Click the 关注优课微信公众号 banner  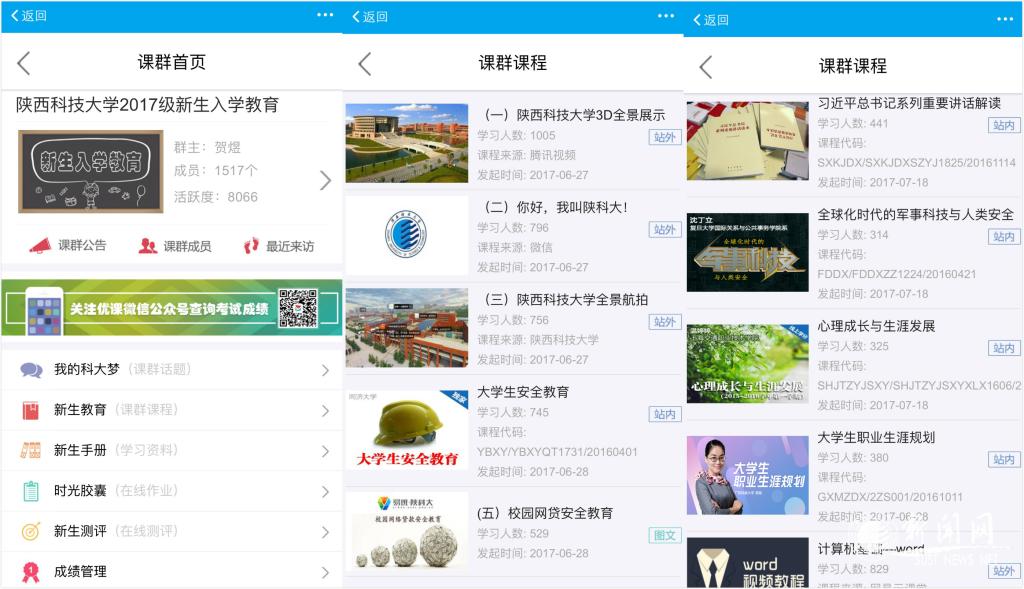[x=171, y=309]
